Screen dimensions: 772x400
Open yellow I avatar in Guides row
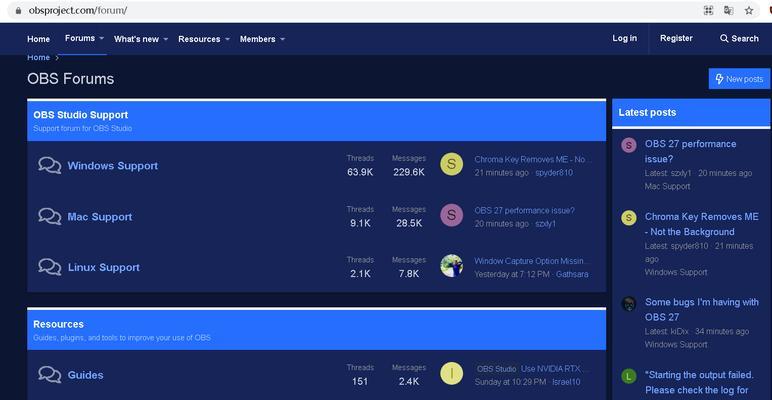[x=451, y=374]
